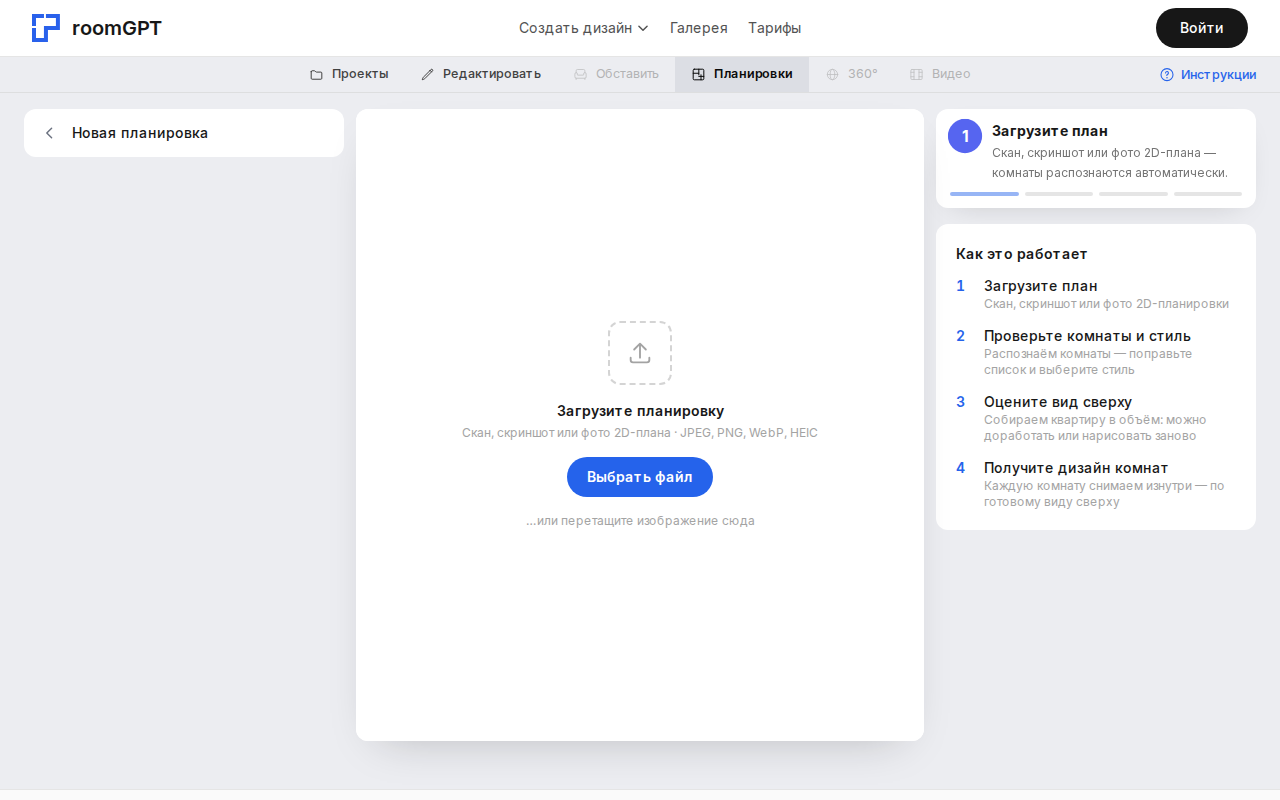Open the Инструкции link

tap(1218, 74)
